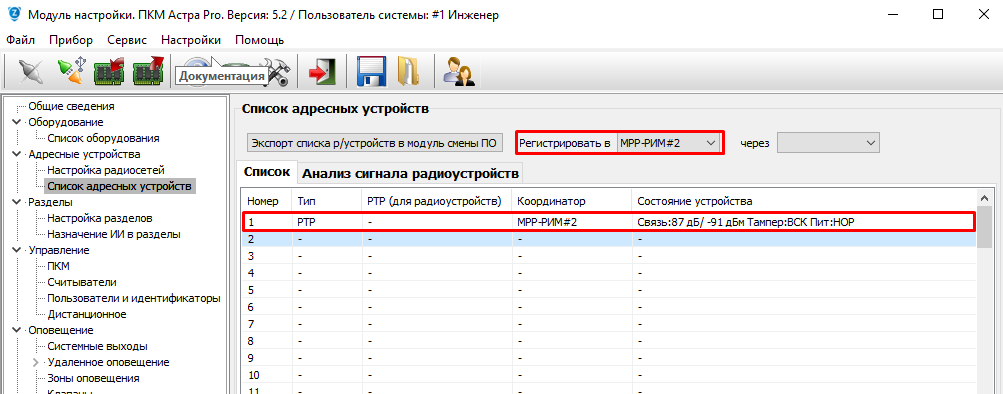Select Дистанционное in tree

coord(86,314)
